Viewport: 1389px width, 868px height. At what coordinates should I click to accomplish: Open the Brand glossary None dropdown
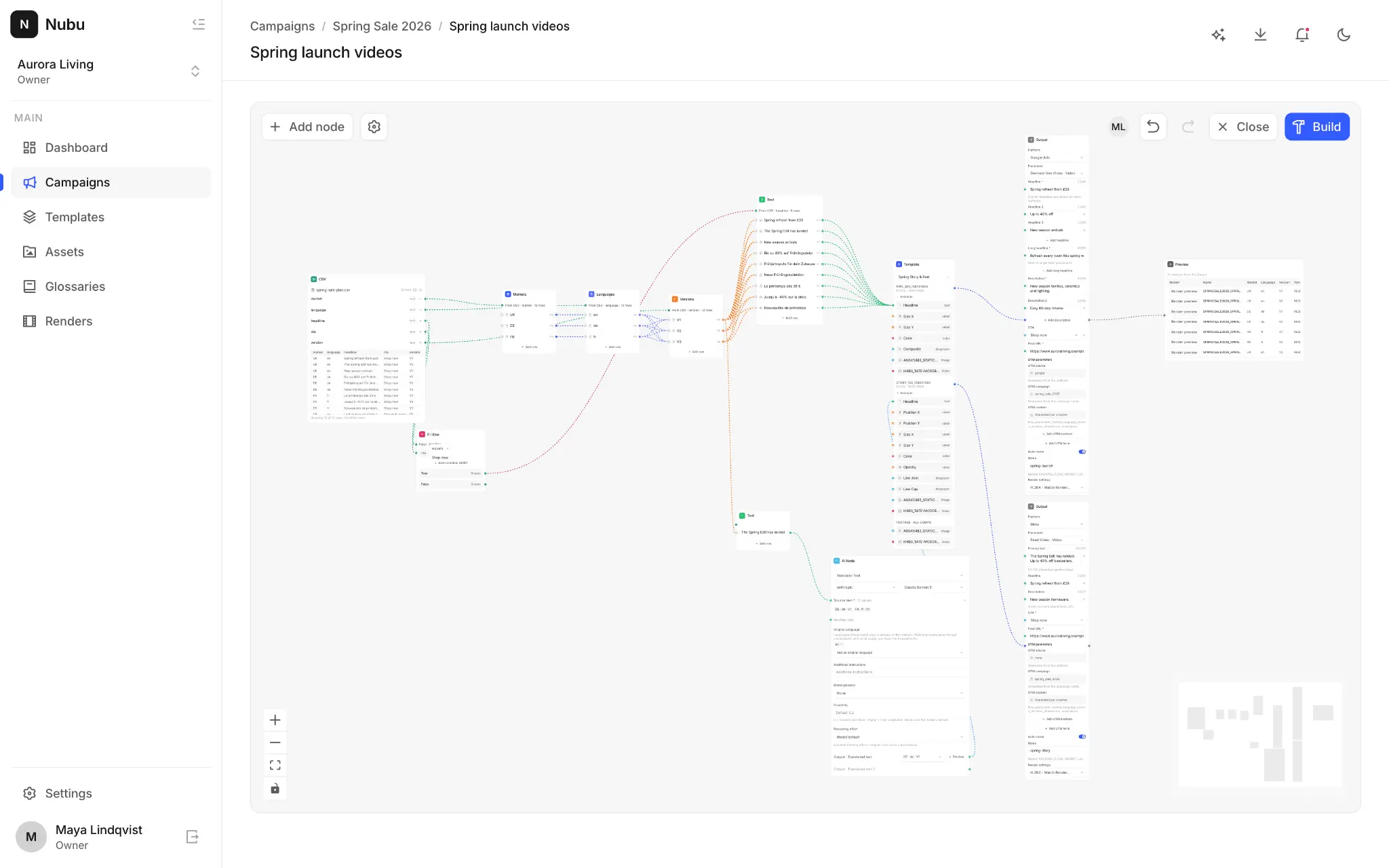pos(899,693)
